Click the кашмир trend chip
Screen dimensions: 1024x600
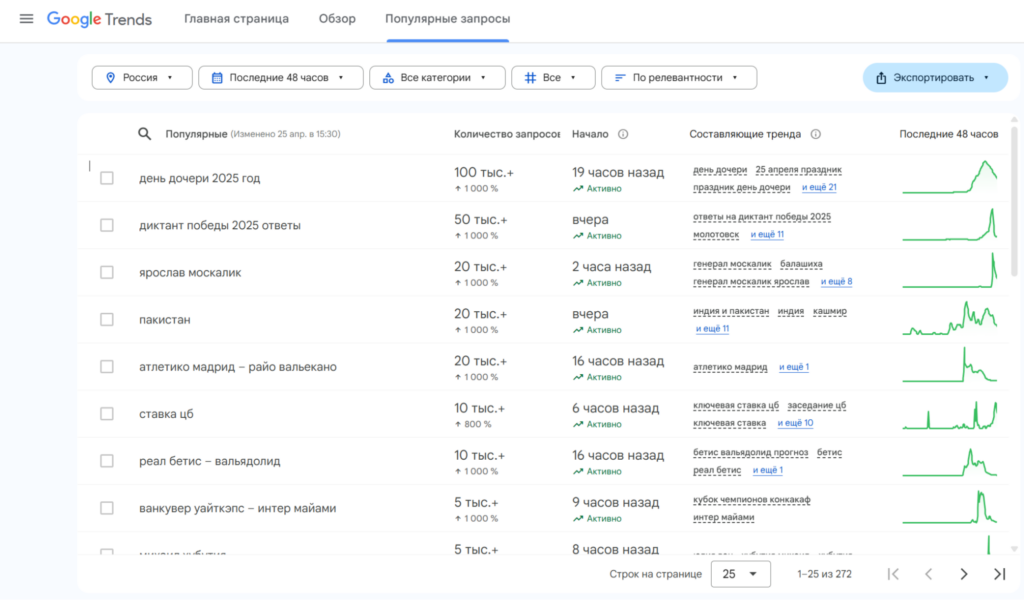pos(829,311)
